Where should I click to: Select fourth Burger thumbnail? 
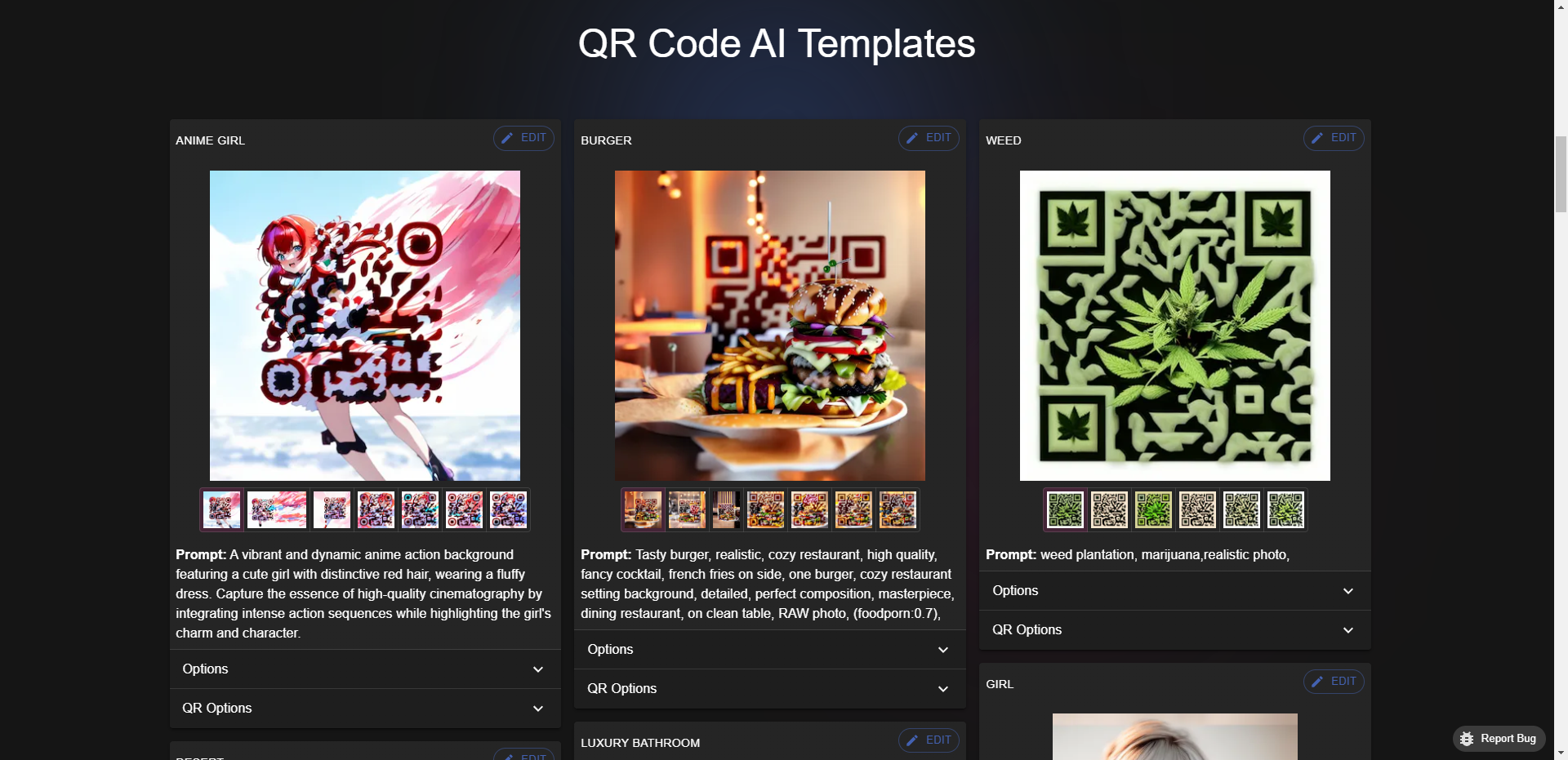tap(765, 510)
